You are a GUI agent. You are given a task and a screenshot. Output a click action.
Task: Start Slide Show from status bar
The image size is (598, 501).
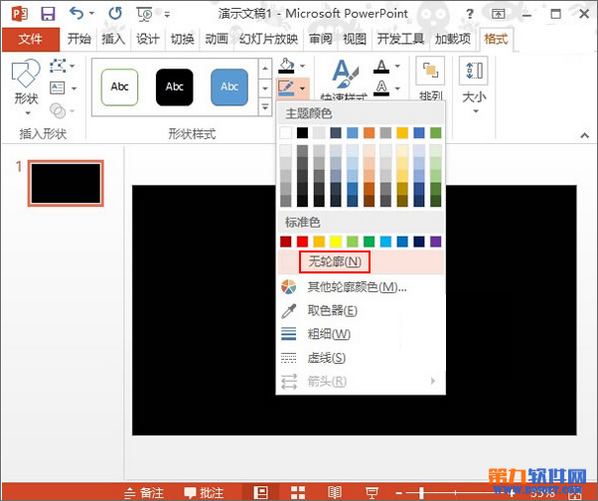pos(372,492)
